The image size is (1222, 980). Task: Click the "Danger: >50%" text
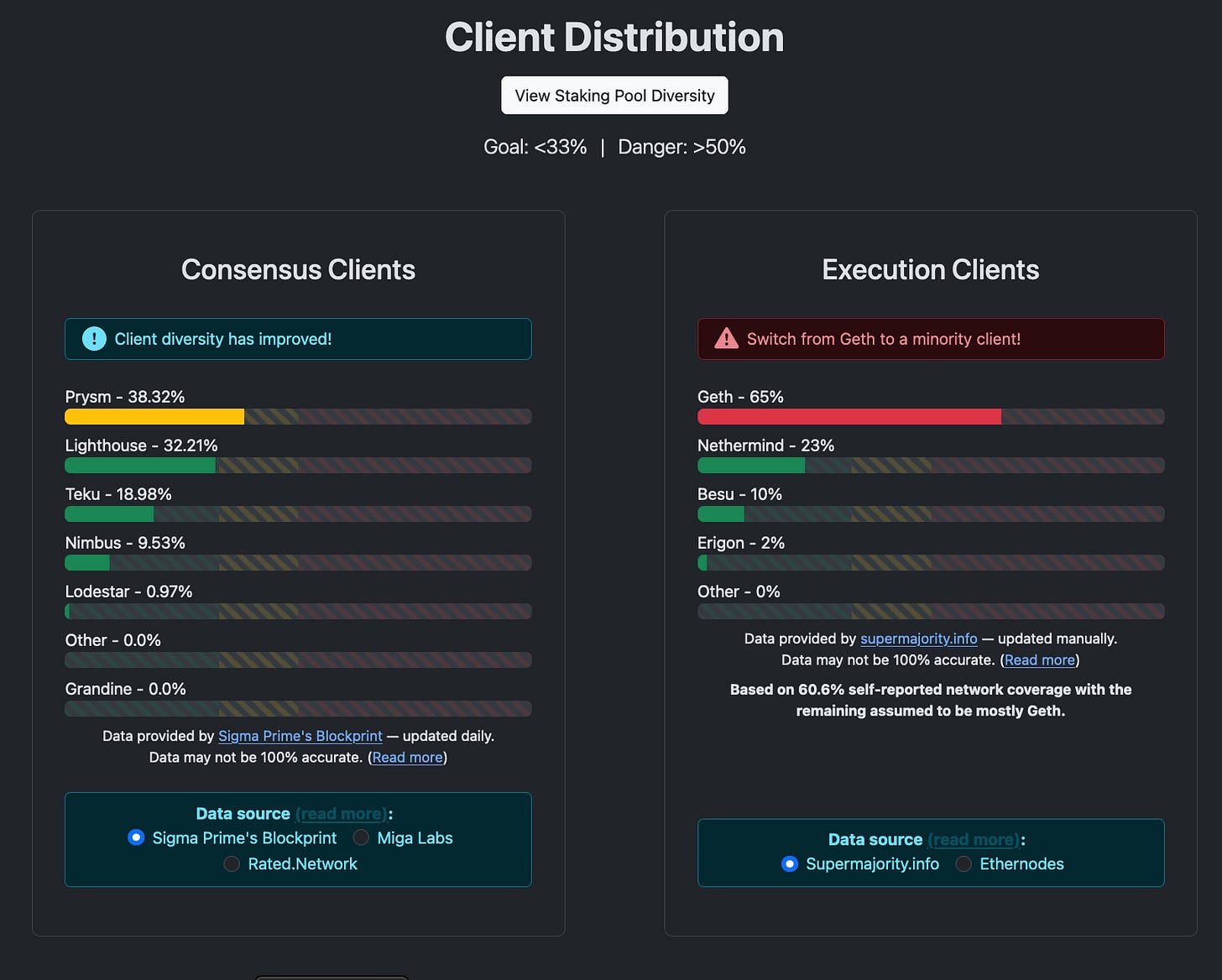coord(681,147)
